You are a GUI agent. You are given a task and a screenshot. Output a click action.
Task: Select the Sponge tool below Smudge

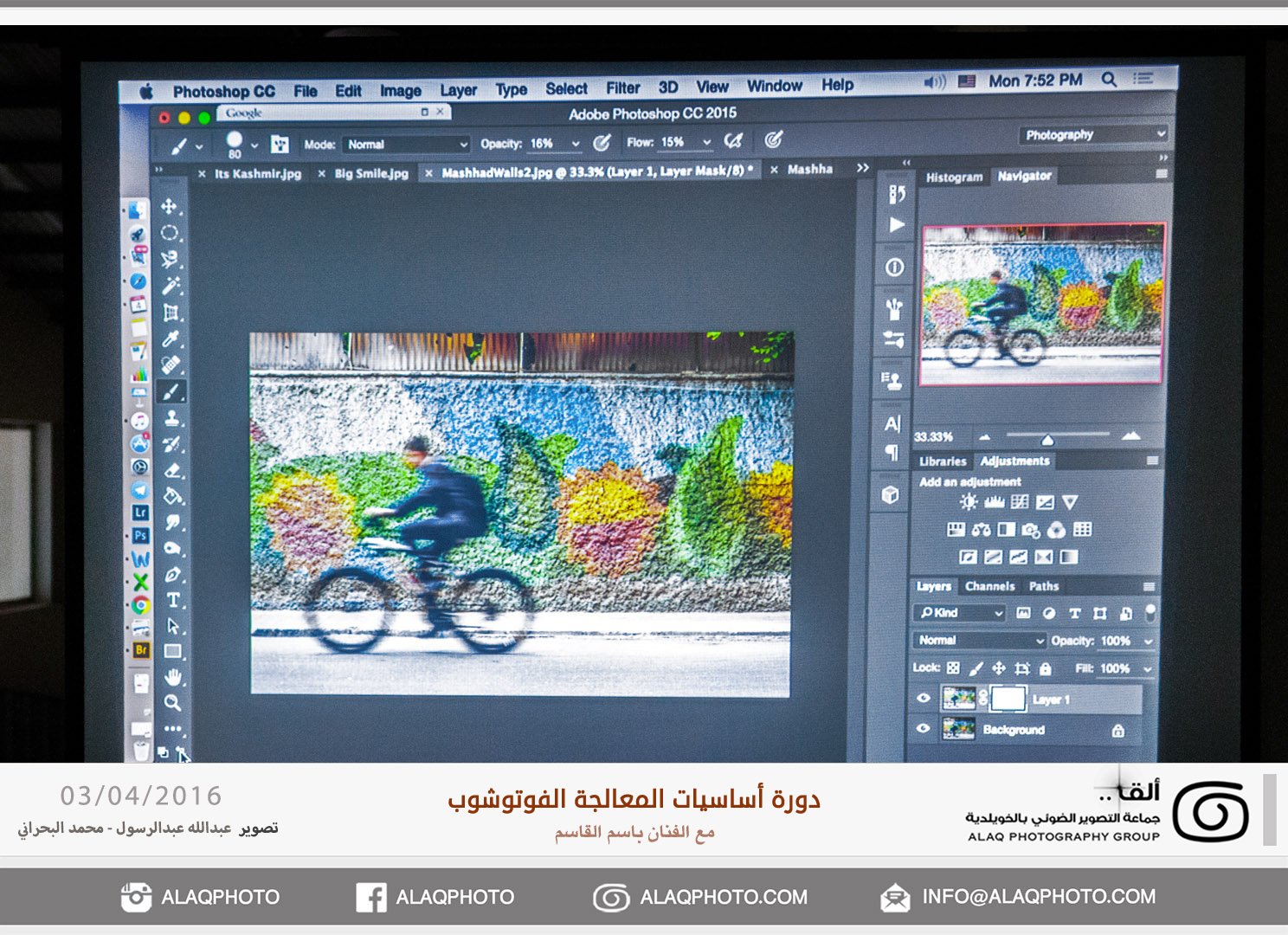click(173, 548)
